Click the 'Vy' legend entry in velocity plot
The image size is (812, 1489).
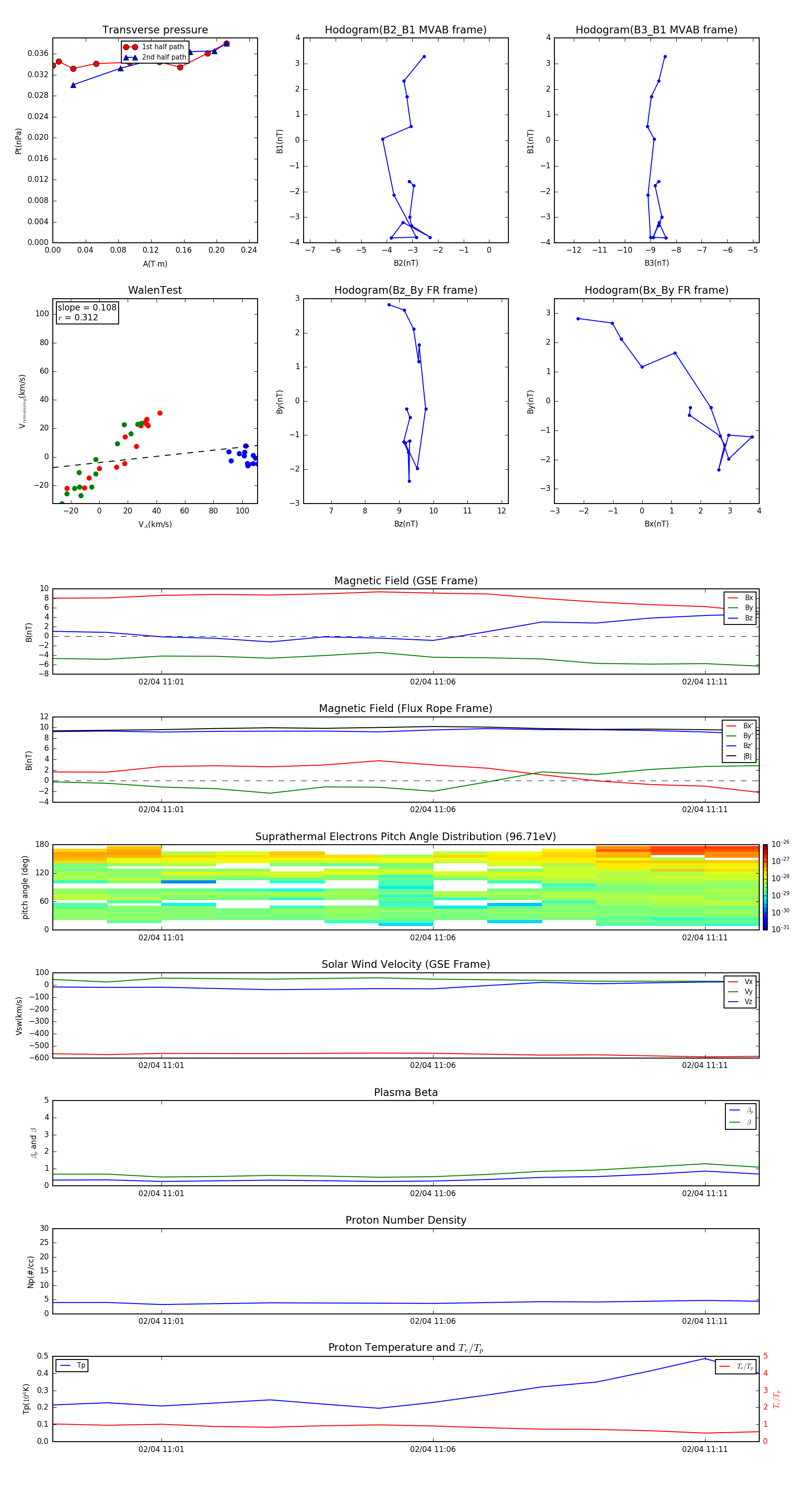coord(740,991)
